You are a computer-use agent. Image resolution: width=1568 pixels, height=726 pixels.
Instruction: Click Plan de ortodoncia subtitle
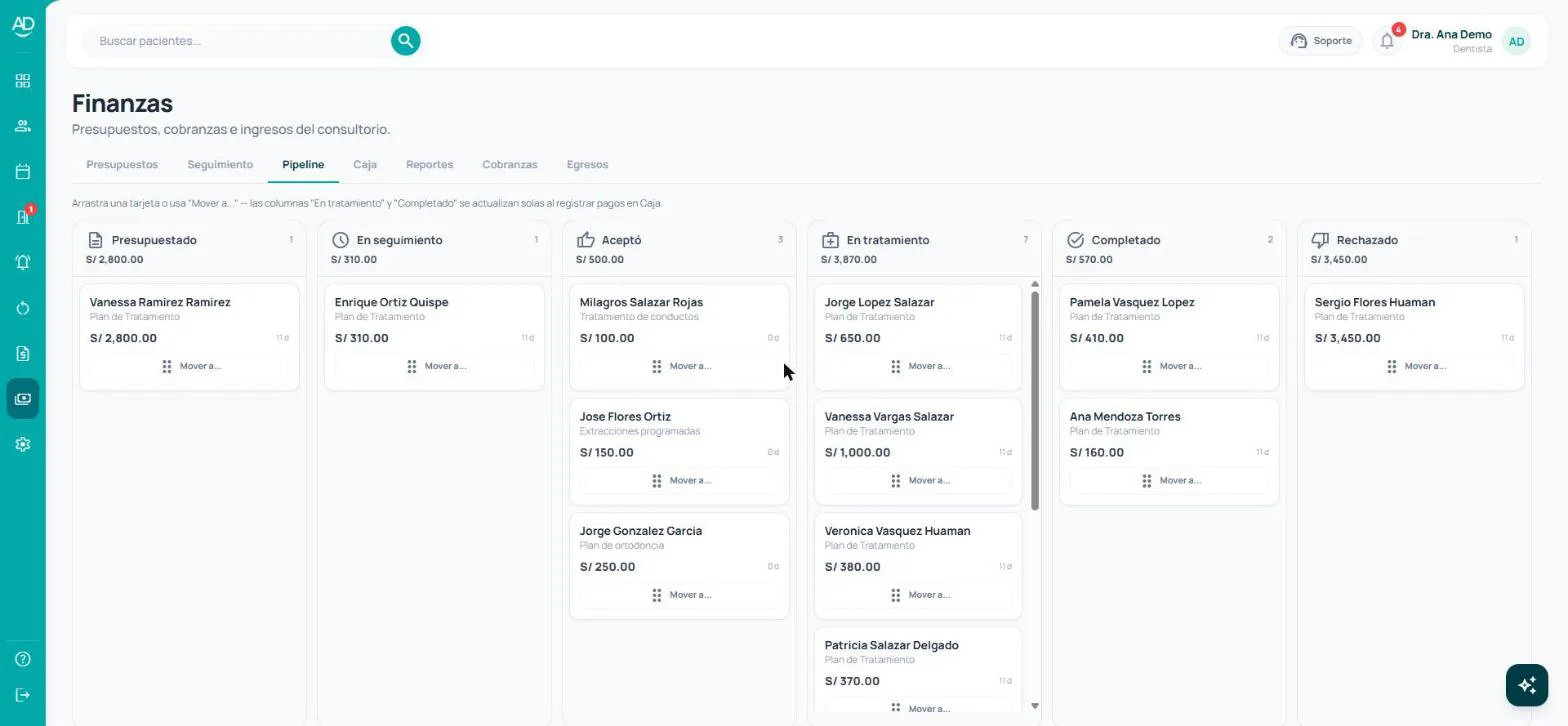[x=622, y=546]
